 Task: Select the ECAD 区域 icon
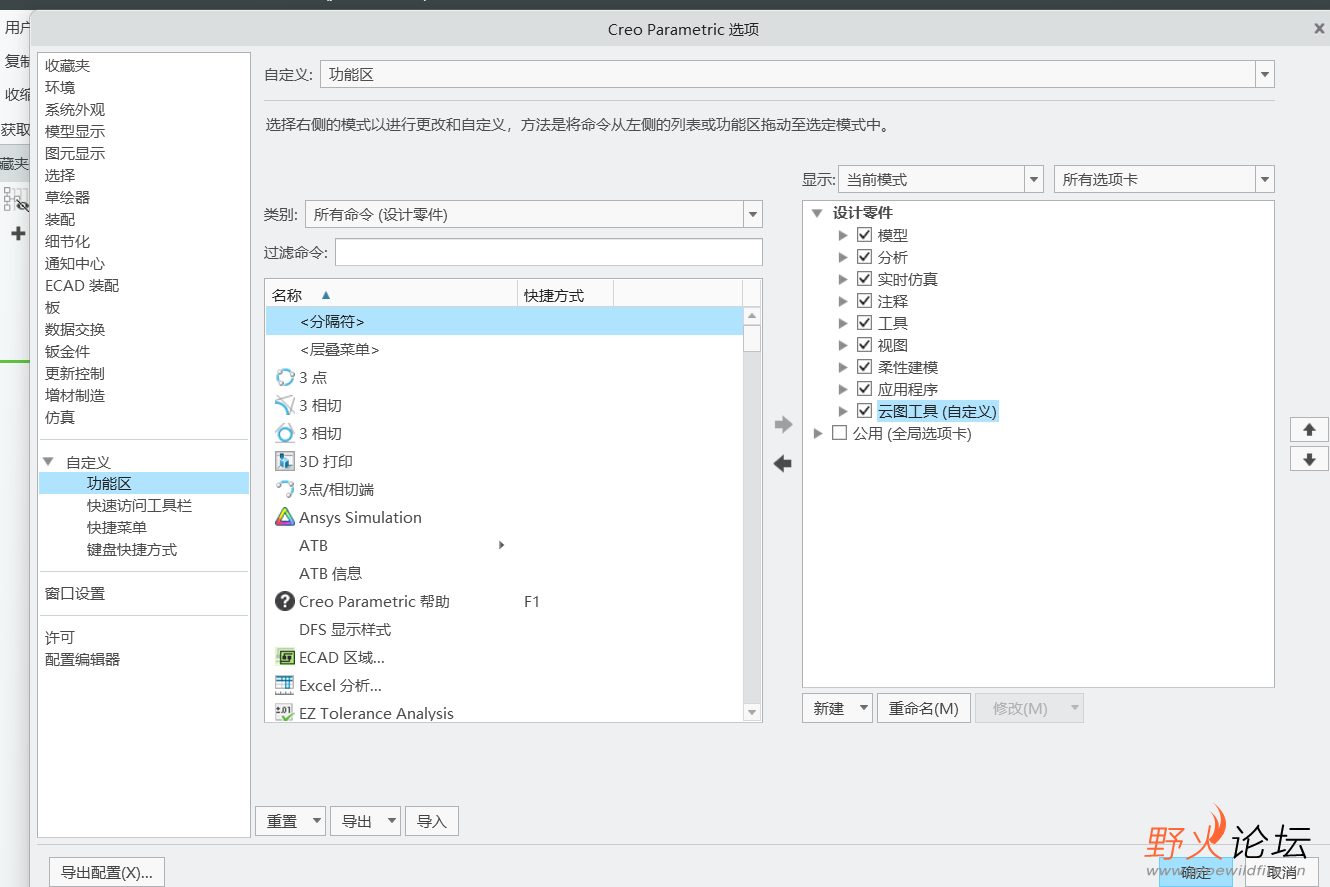click(284, 657)
